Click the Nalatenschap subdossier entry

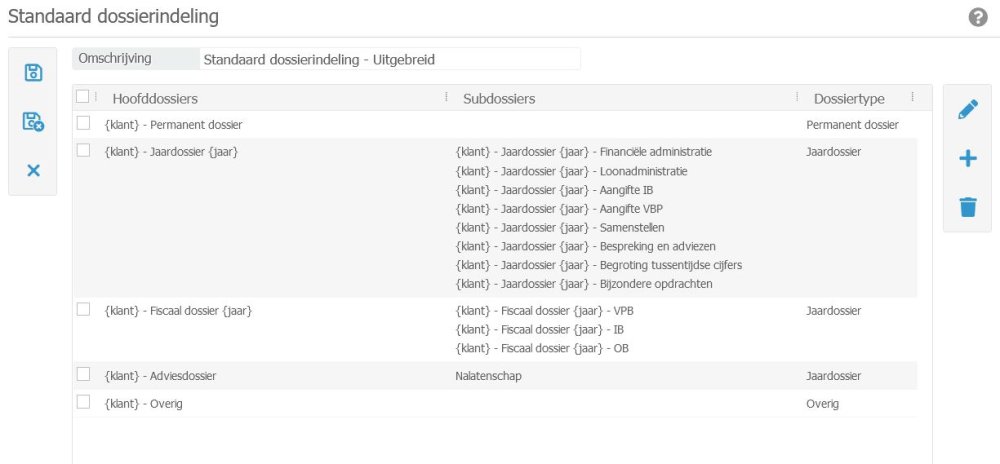click(490, 376)
